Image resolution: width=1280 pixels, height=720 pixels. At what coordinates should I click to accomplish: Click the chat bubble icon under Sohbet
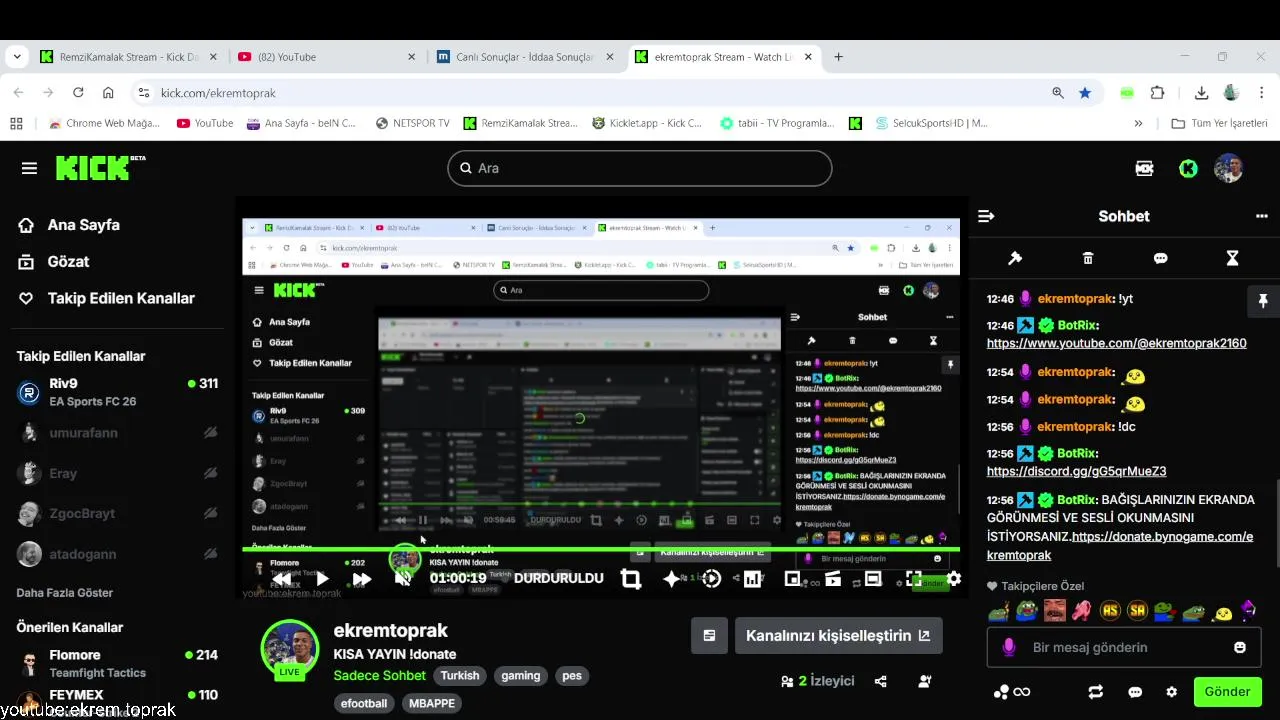[1160, 258]
